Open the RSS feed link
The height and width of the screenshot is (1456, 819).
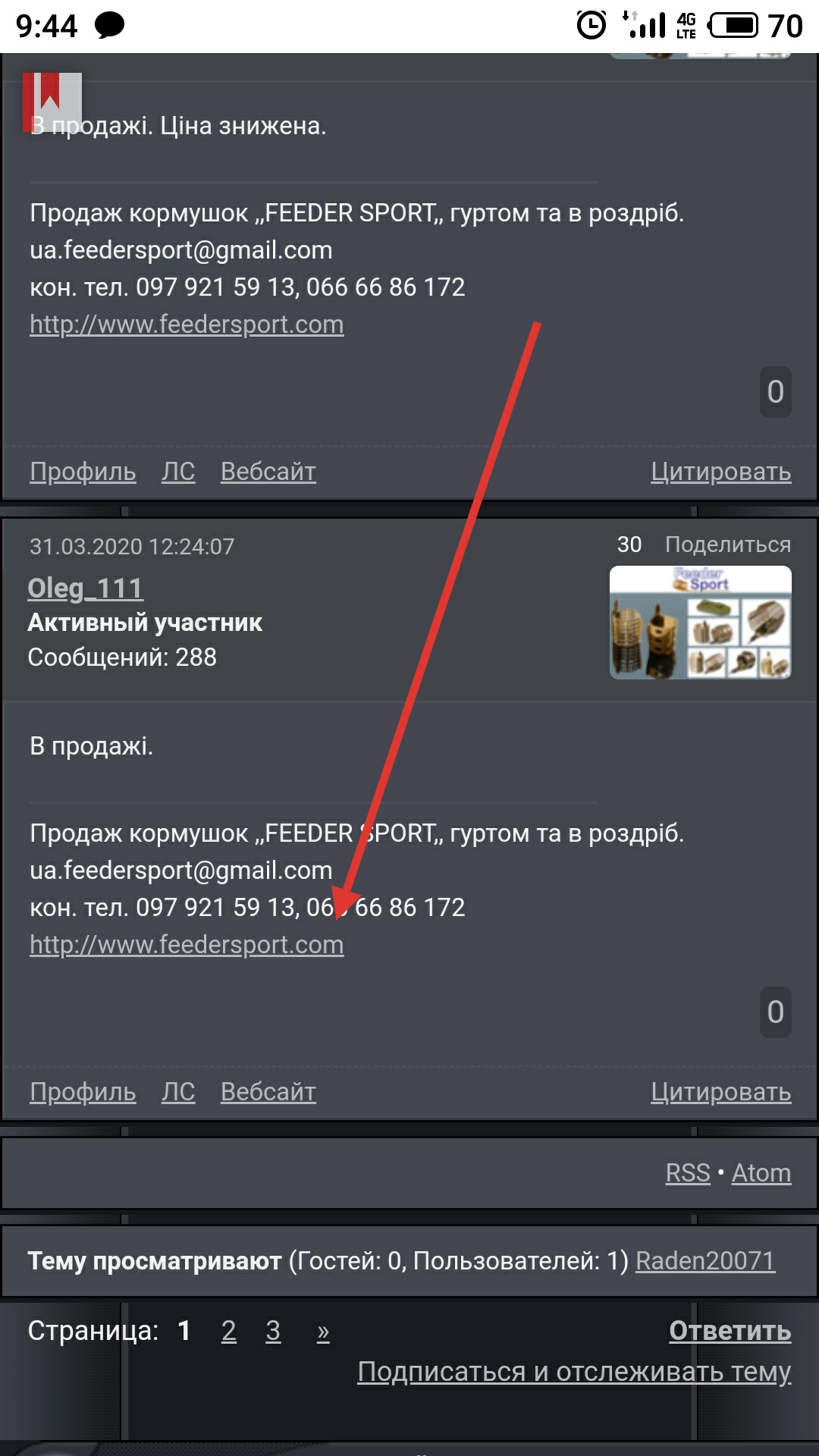(688, 1172)
